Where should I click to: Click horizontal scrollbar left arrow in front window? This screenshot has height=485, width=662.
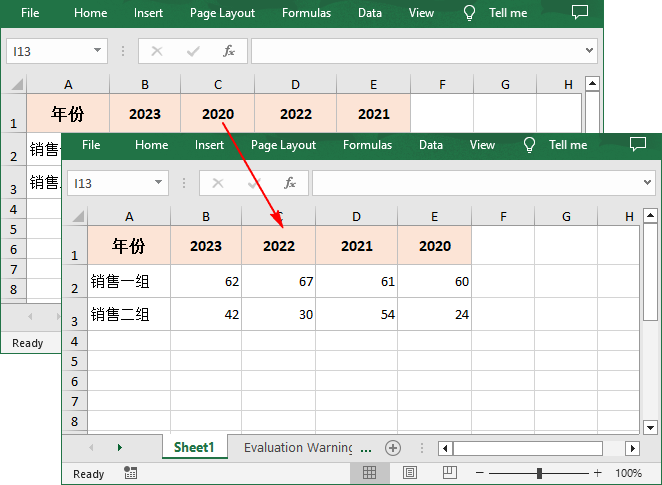pos(445,448)
